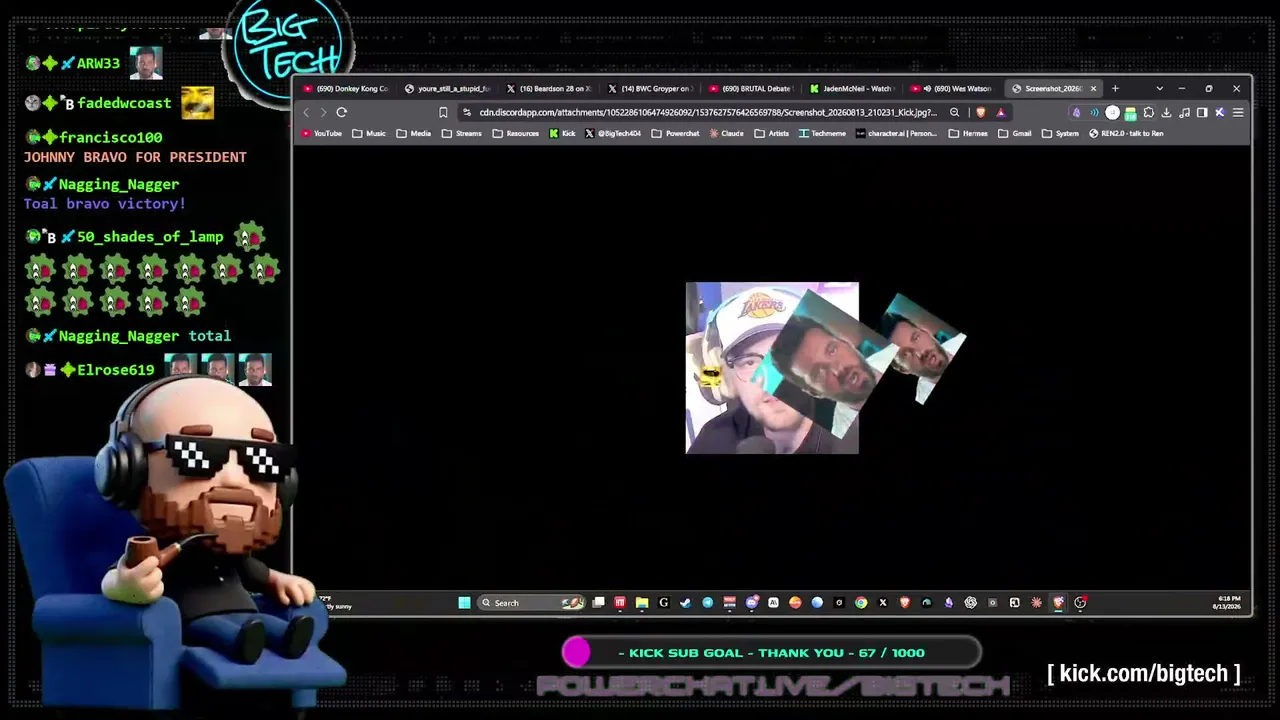Open the media control music note icon
Image resolution: width=1280 pixels, height=720 pixels.
(x=1184, y=113)
